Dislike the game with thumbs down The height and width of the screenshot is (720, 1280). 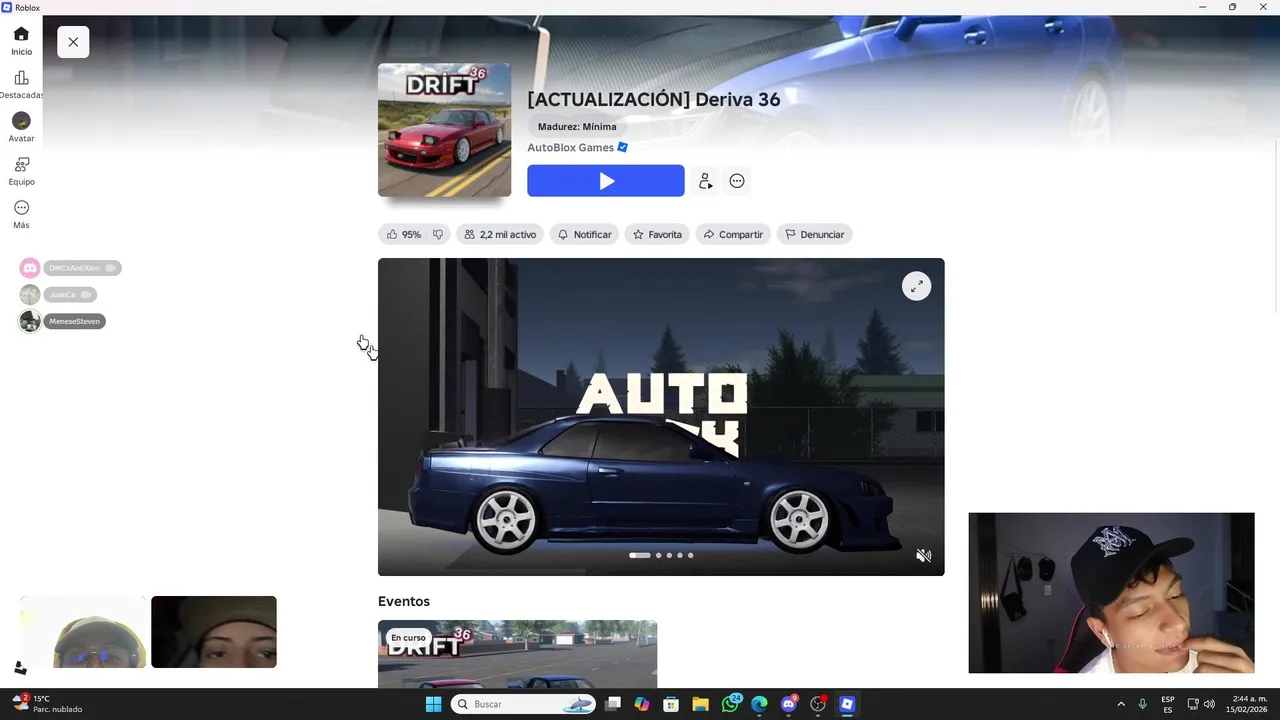click(437, 234)
